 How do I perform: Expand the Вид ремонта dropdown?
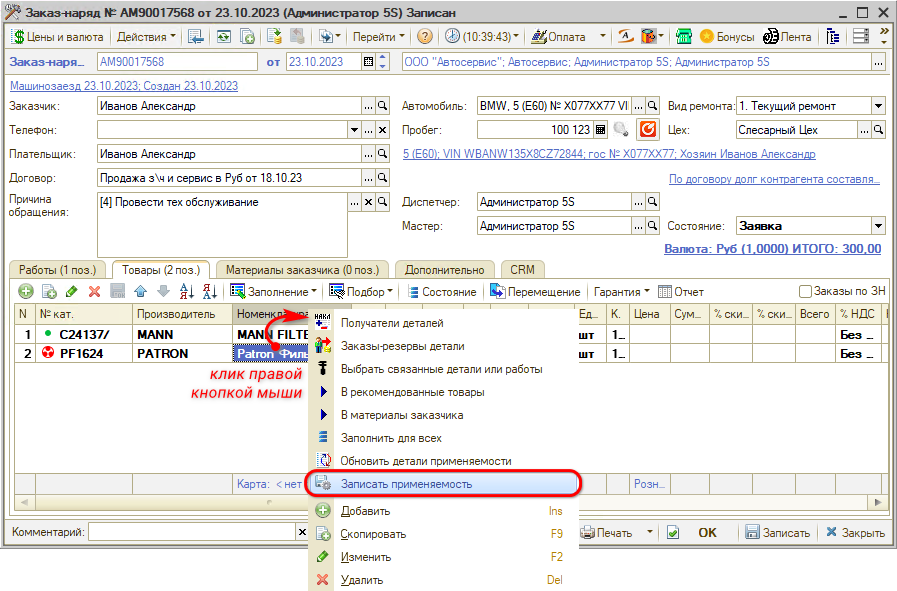(879, 106)
